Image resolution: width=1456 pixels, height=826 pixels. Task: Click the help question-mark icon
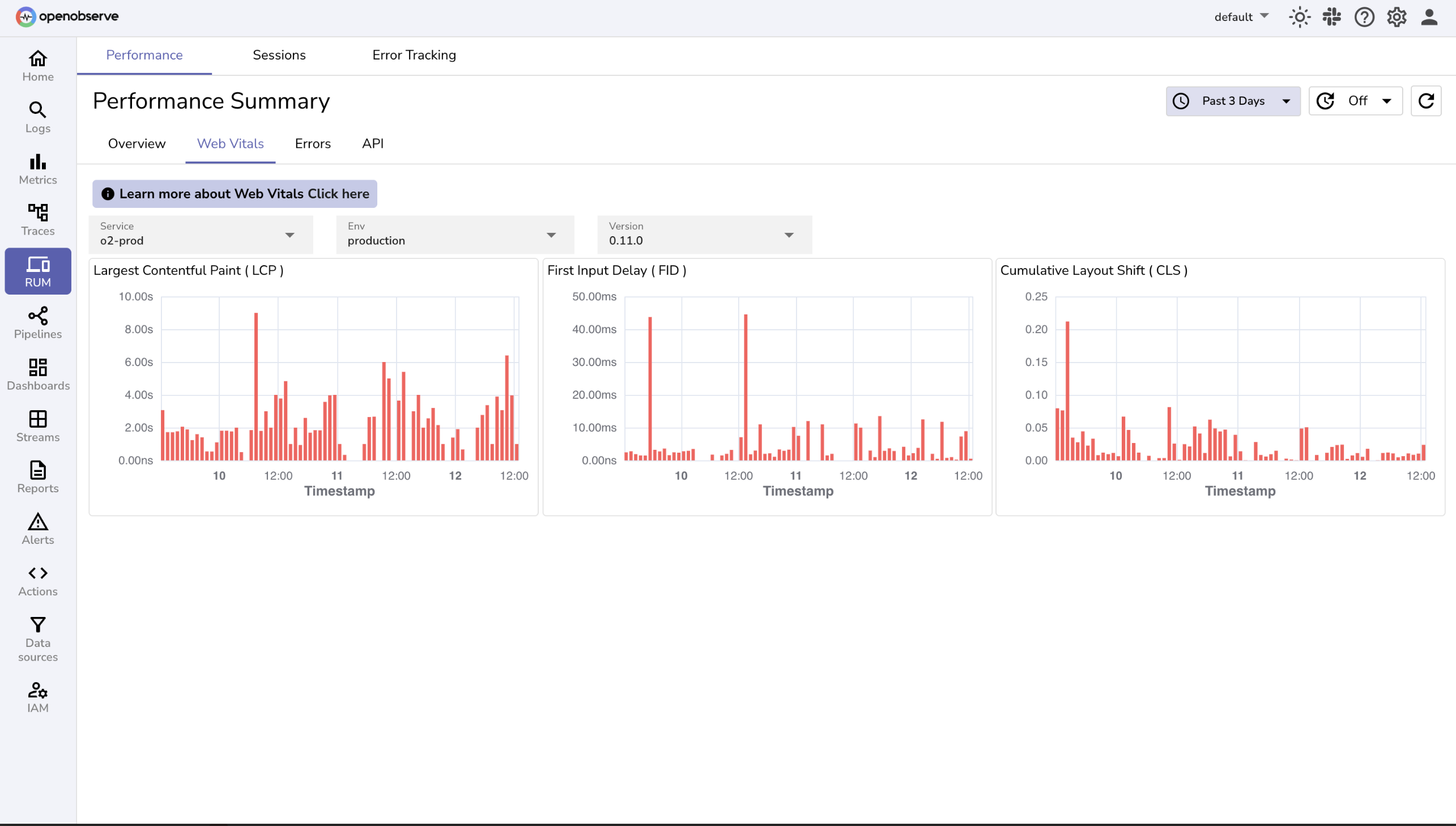pos(1364,17)
